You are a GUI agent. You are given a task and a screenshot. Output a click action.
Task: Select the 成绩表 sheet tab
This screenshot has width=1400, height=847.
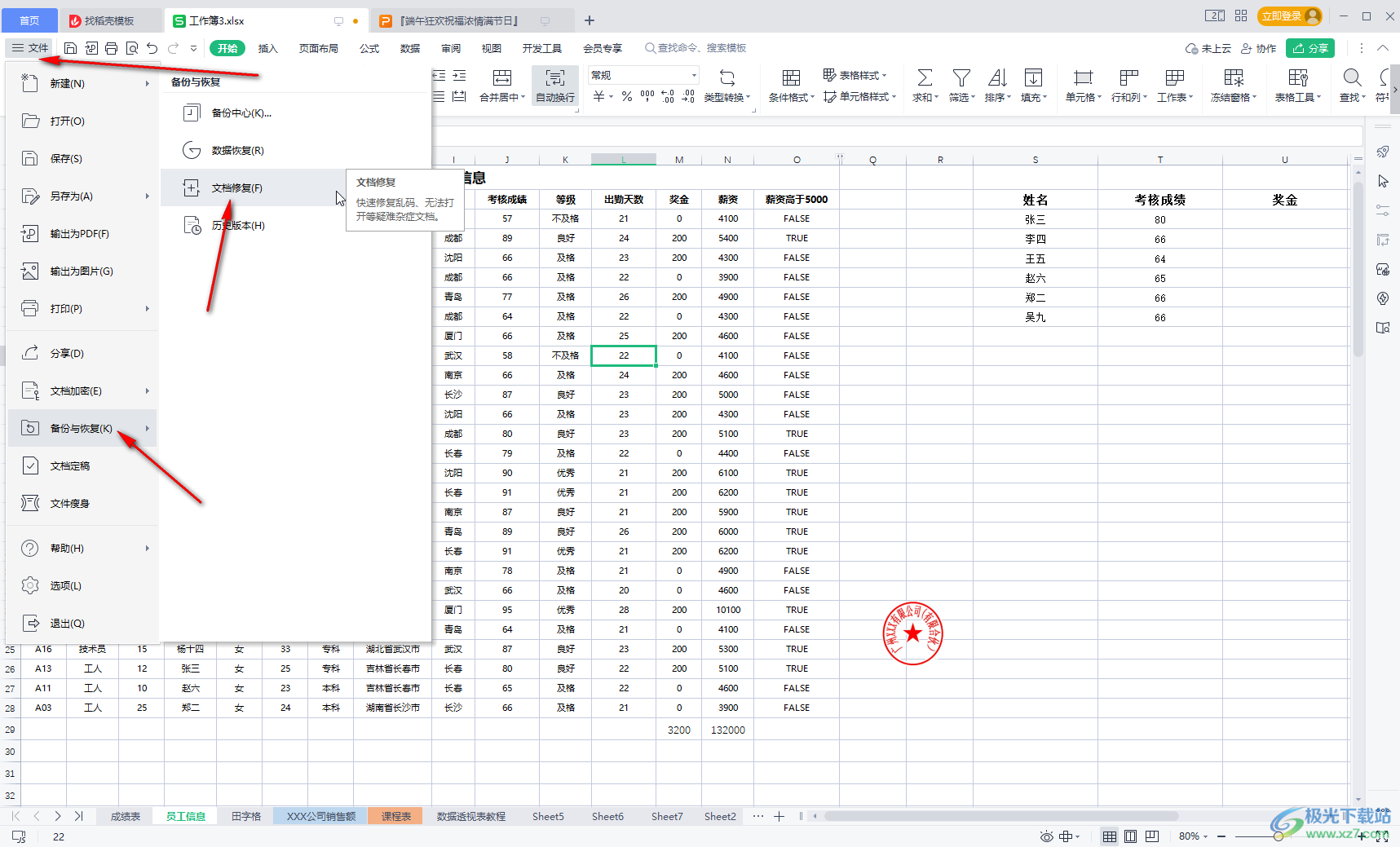pos(126,816)
